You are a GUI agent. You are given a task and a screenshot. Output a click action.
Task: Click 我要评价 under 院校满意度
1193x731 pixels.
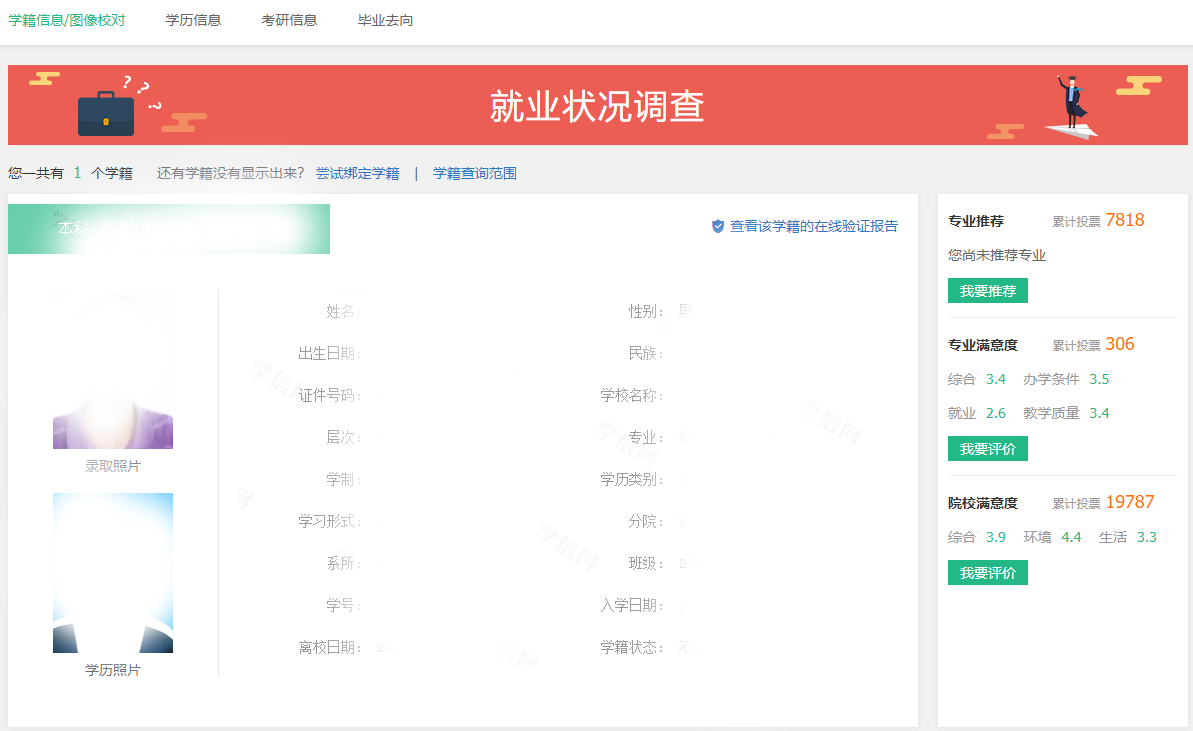(x=987, y=573)
